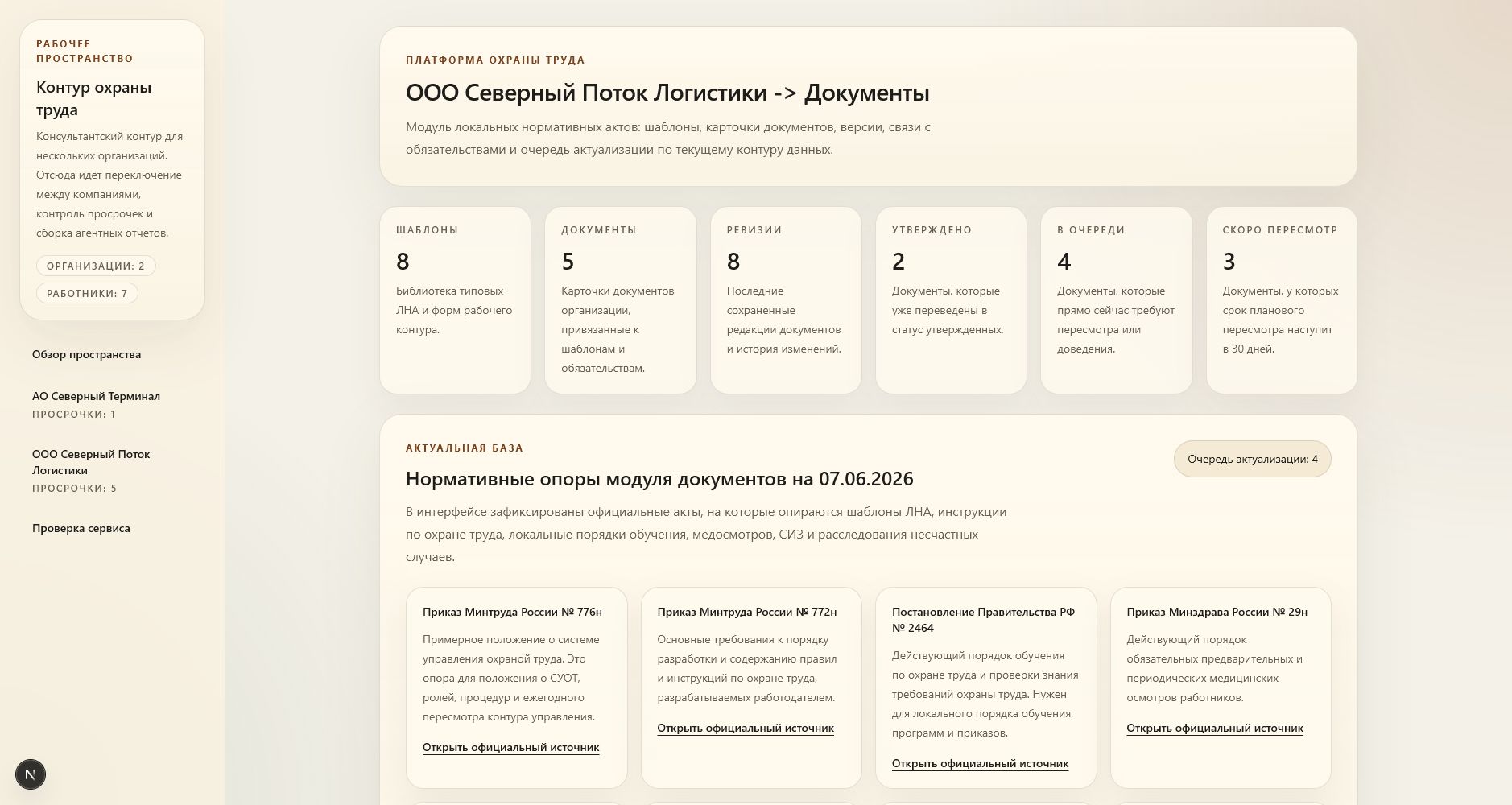Open official source for Приказ № 772н
This screenshot has height=805, width=1512.
(746, 728)
